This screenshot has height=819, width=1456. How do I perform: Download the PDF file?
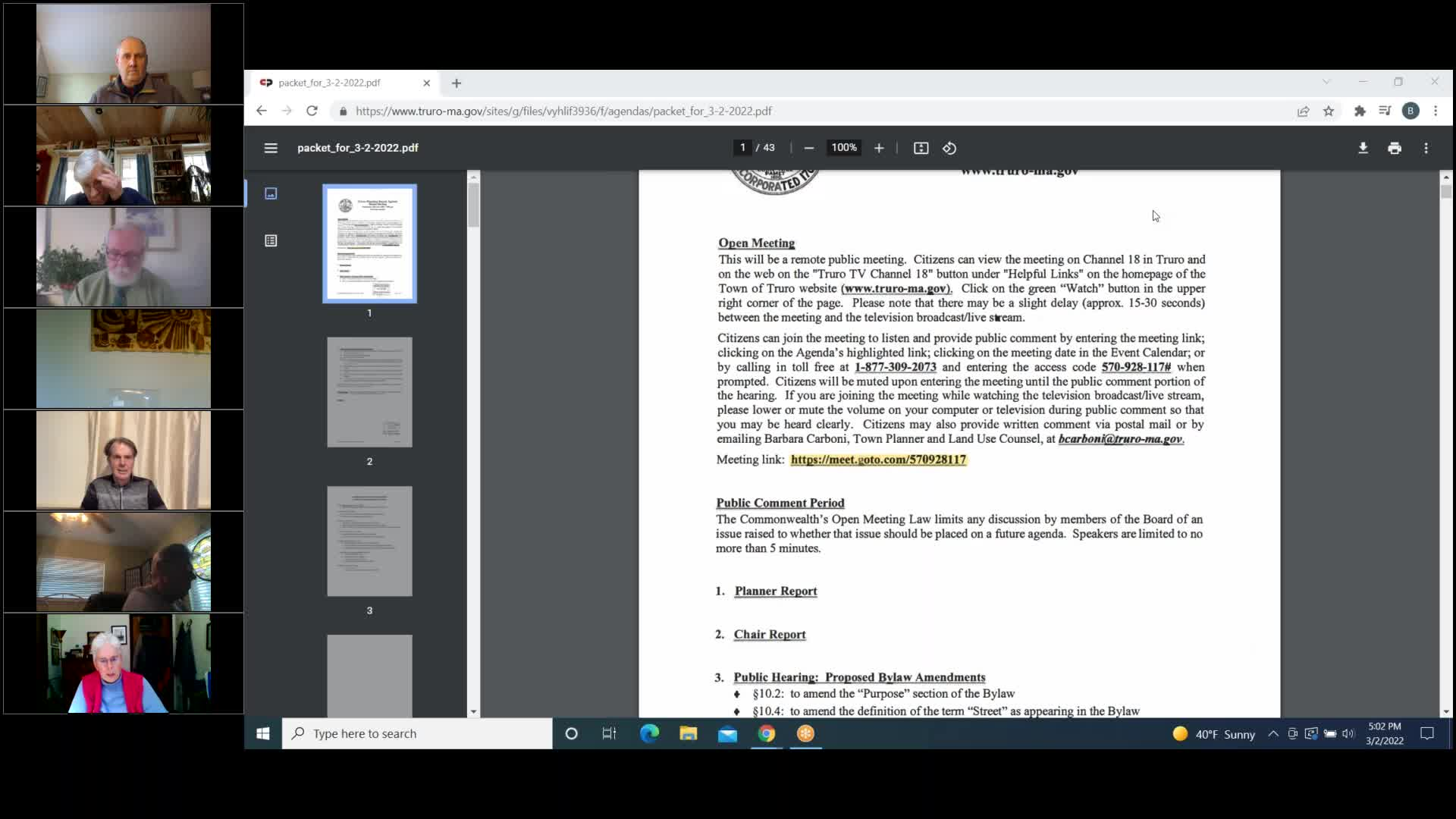[1363, 148]
